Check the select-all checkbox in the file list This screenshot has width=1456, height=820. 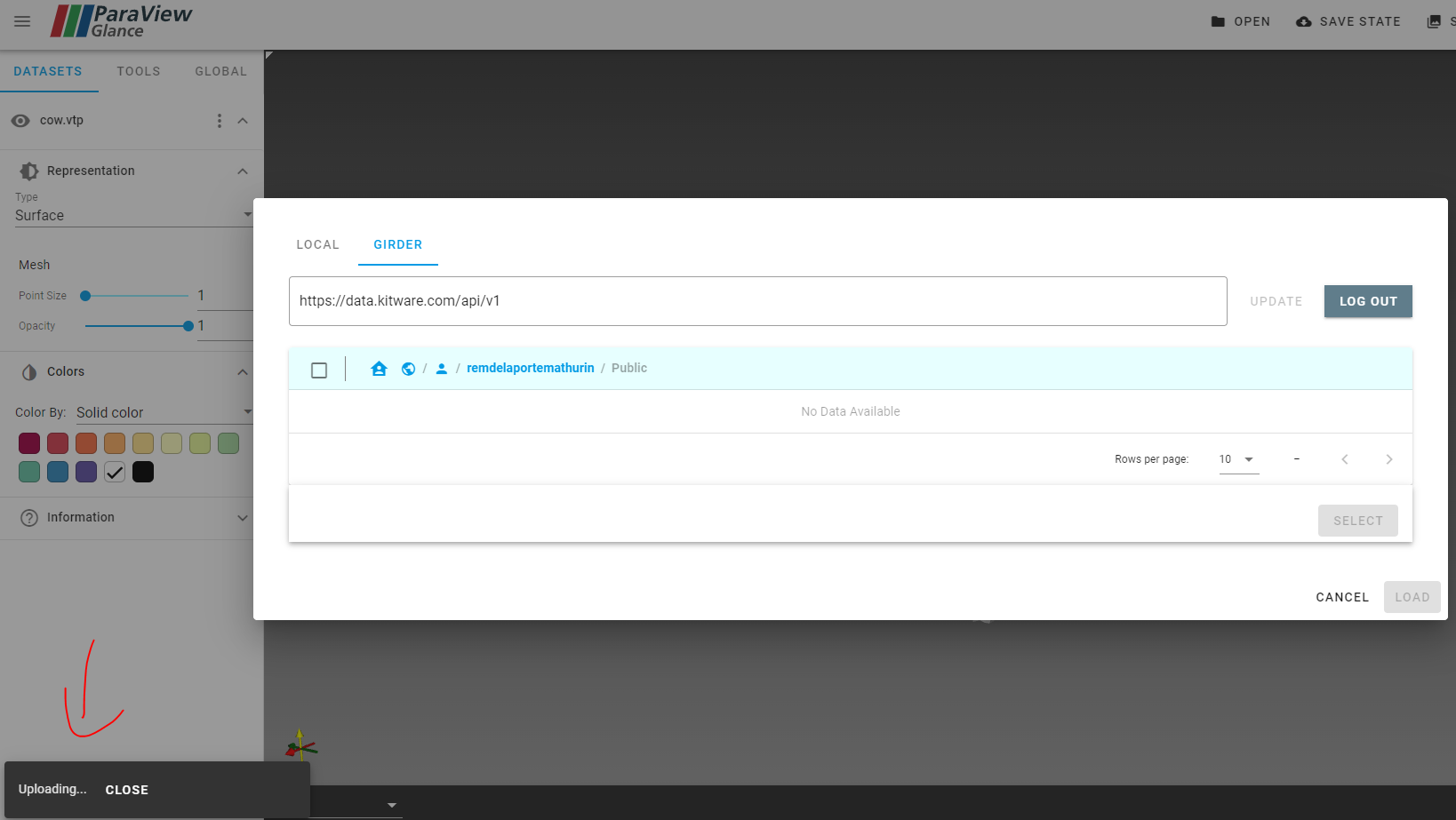pos(319,370)
